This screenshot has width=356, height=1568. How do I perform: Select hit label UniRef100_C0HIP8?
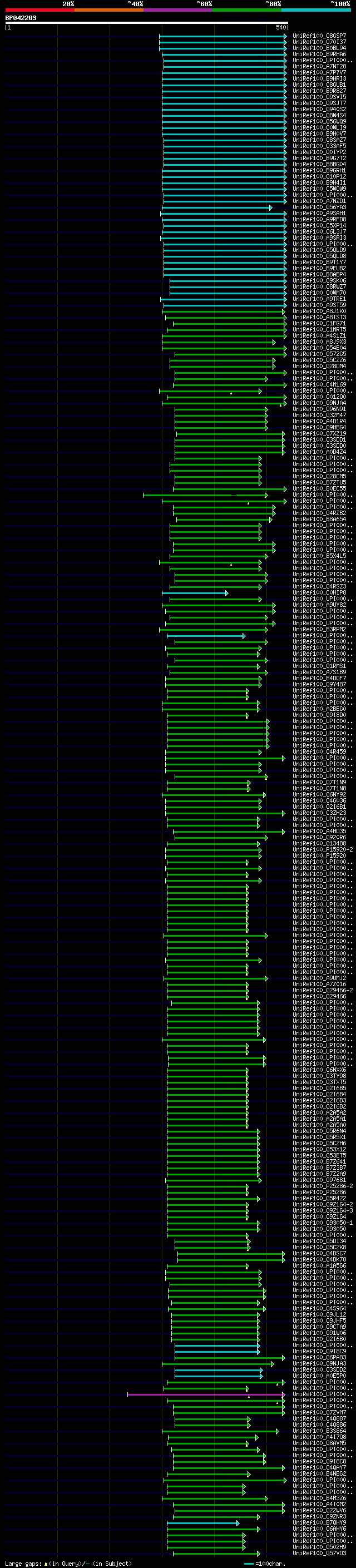pyautogui.click(x=319, y=593)
